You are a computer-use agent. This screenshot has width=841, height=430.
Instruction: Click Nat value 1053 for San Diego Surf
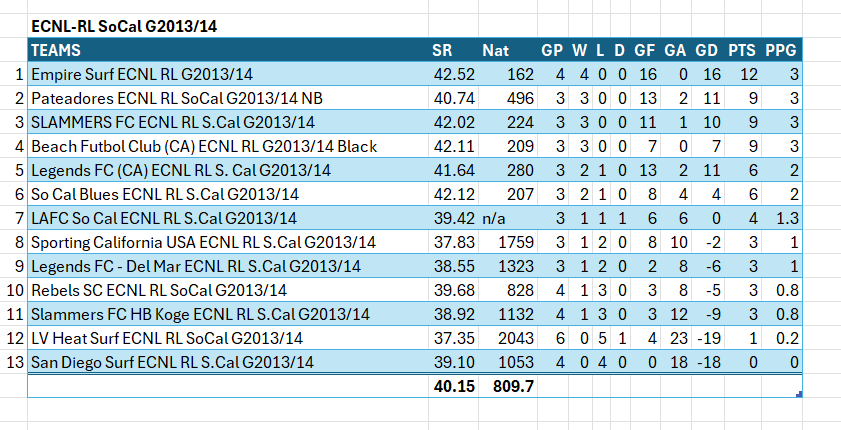507,362
